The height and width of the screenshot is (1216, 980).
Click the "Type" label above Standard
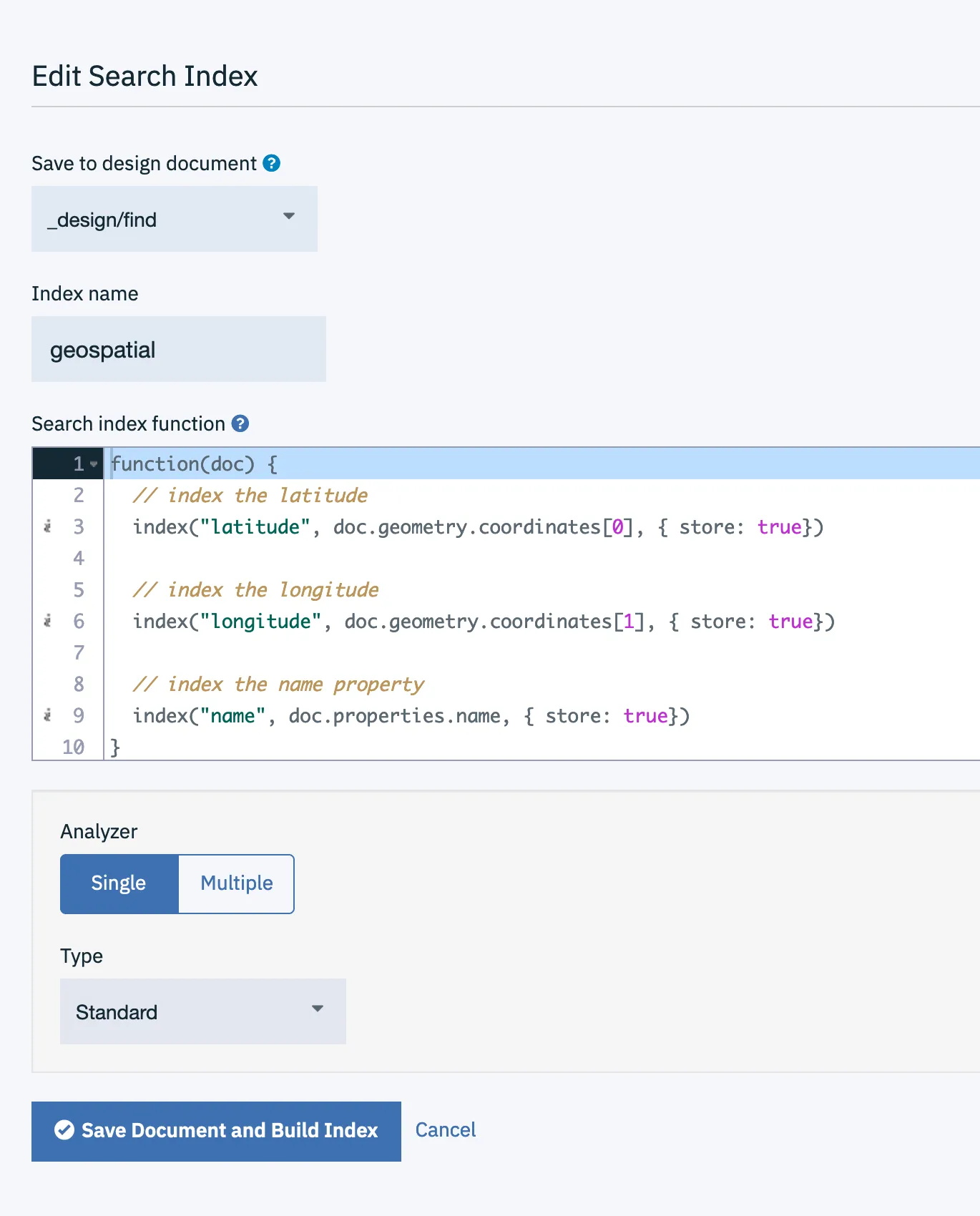[82, 956]
